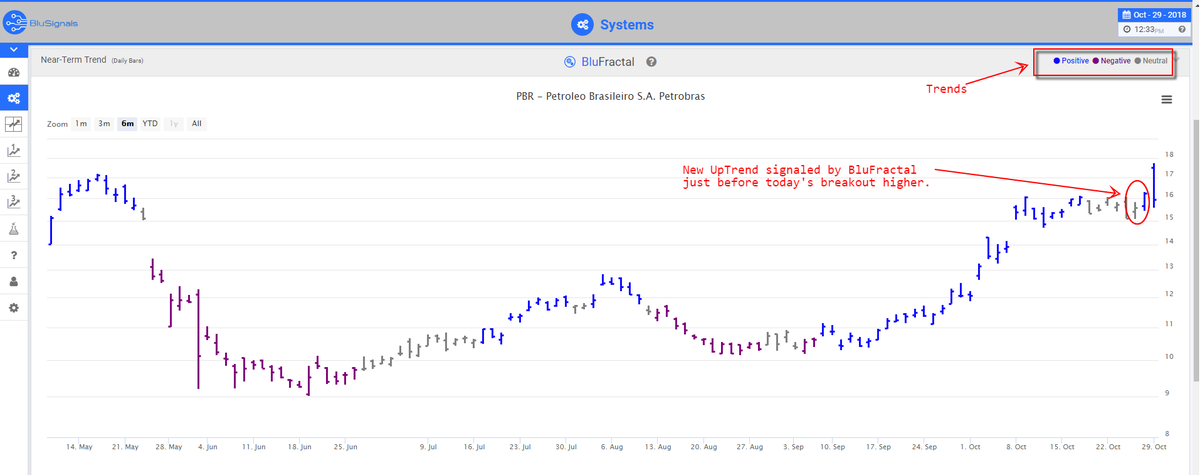Set zoom range to All
Image resolution: width=1200 pixels, height=475 pixels.
coord(197,124)
